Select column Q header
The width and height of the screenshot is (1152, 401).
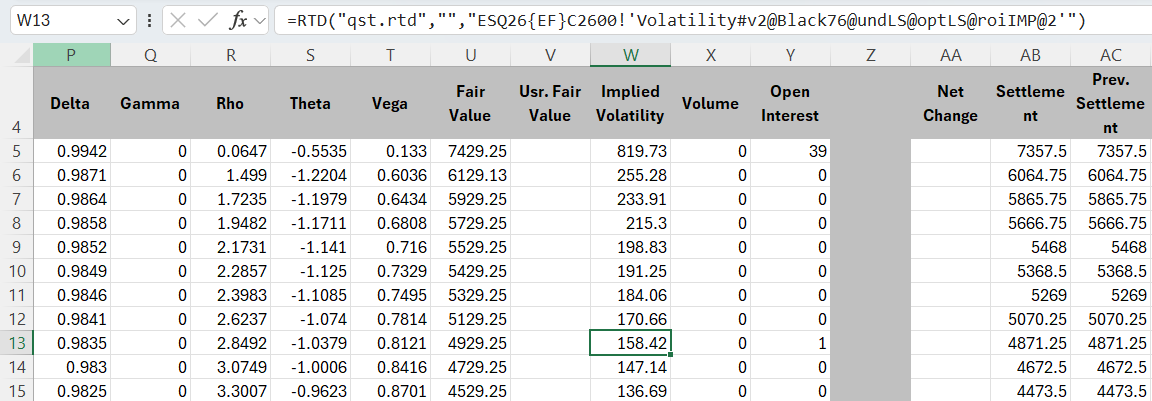point(151,55)
